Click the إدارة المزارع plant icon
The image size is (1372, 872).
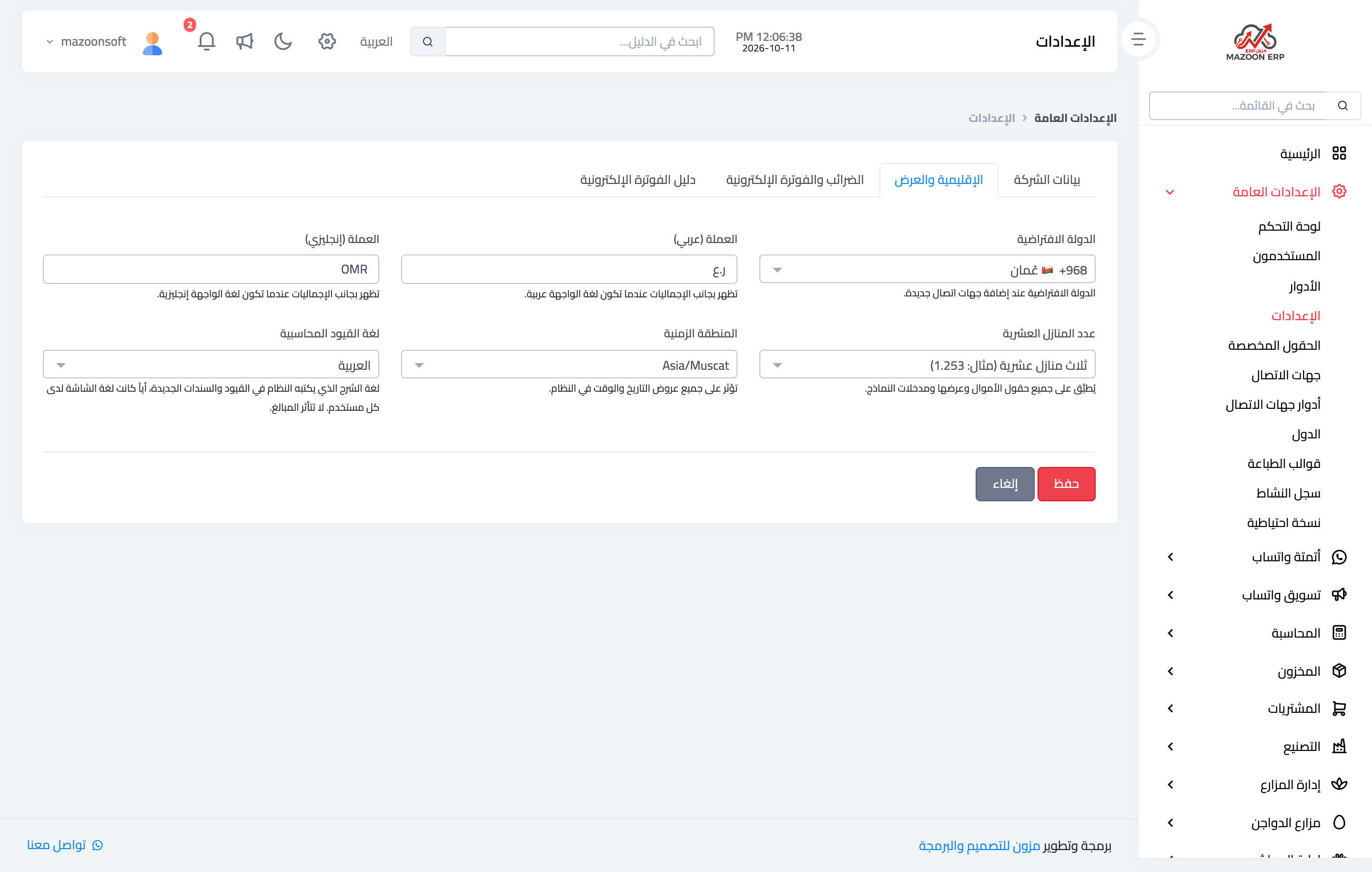pos(1339,784)
